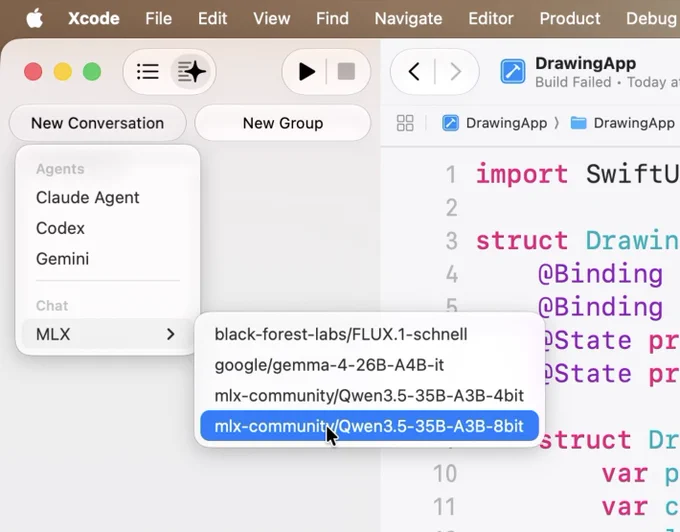Open the File menu
This screenshot has width=680, height=532.
tap(158, 19)
